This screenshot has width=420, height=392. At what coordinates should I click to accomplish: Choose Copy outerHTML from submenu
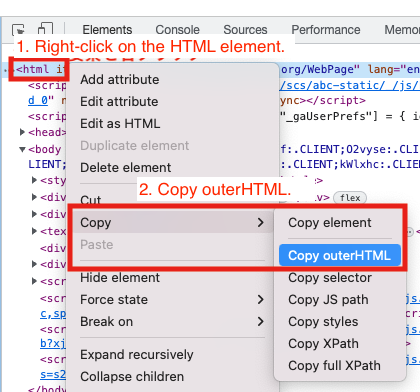[340, 255]
